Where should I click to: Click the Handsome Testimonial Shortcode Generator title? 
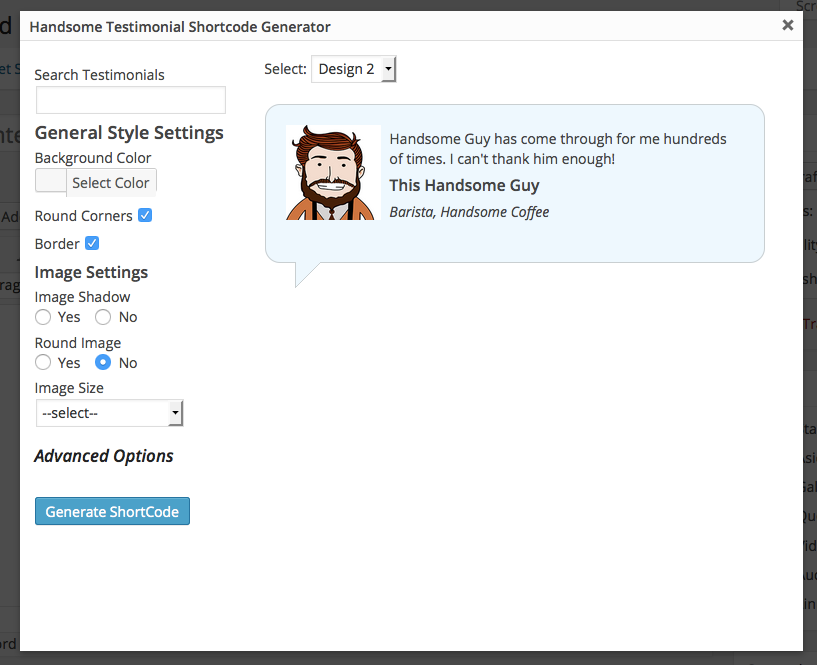coord(180,27)
